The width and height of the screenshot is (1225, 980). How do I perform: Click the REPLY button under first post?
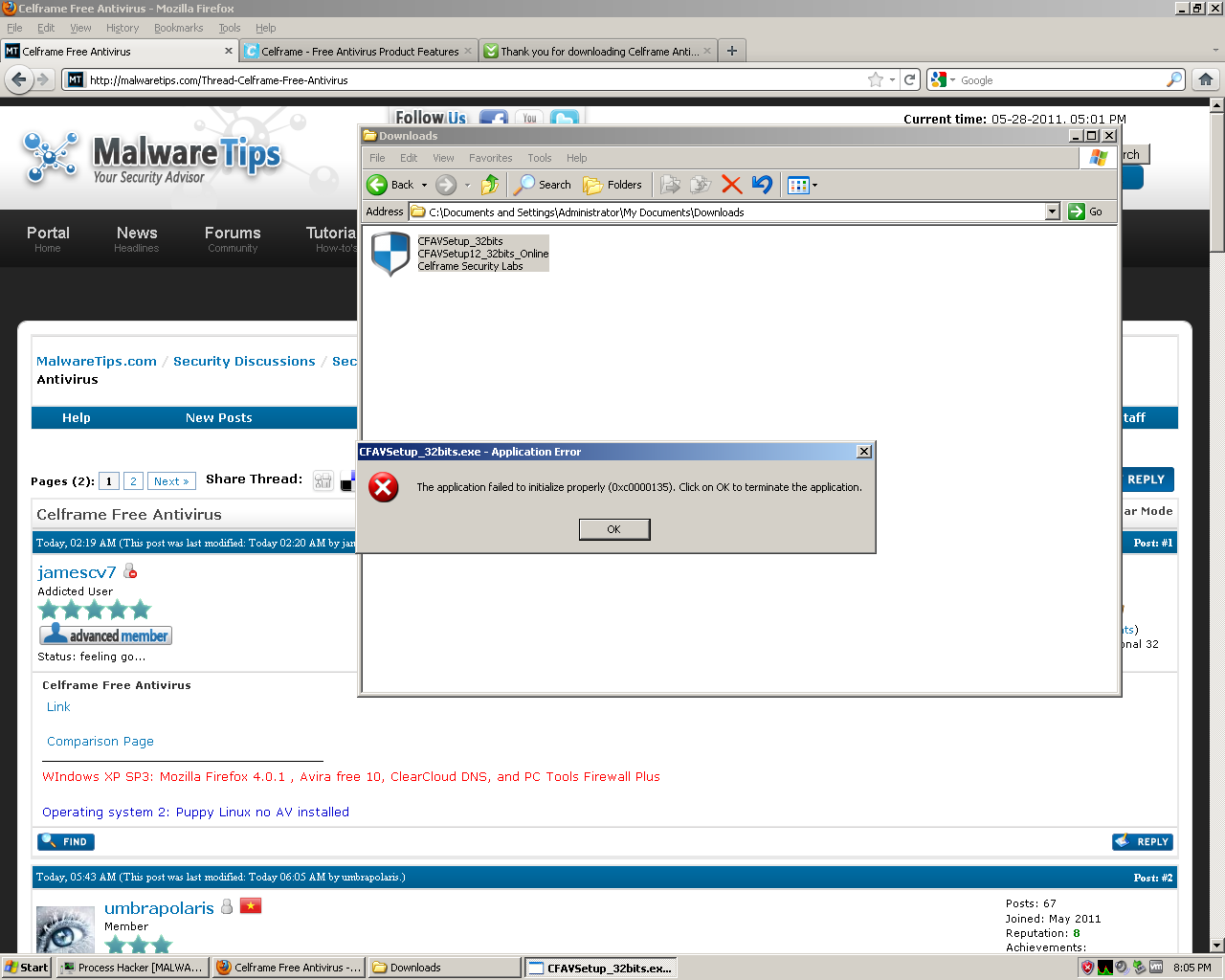pyautogui.click(x=1143, y=842)
